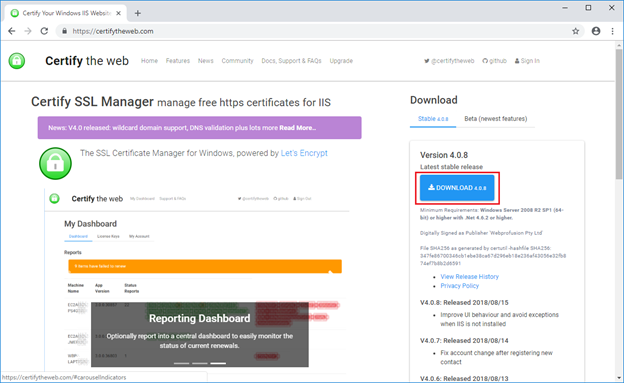This screenshot has width=624, height=383.
Task: Reload the page with the refresh icon
Action: [44, 31]
